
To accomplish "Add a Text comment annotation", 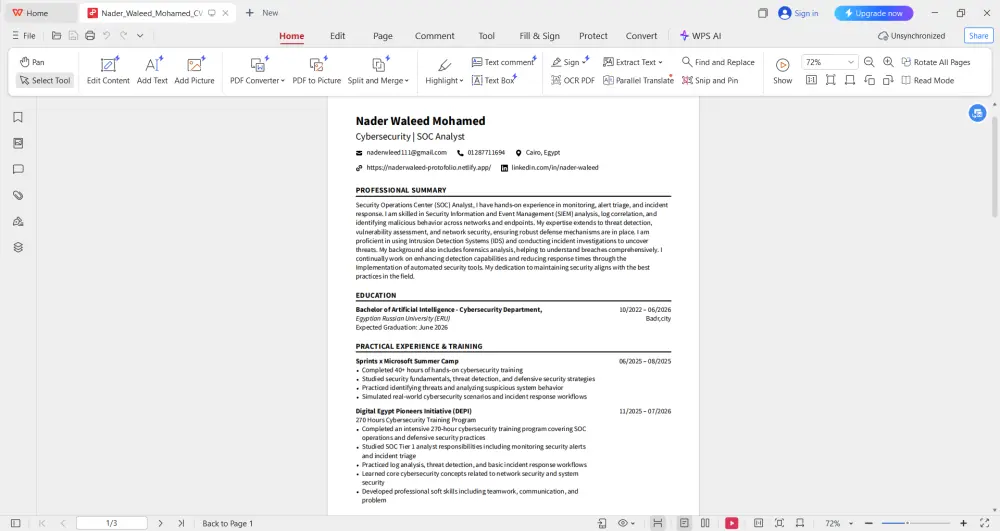I will [x=503, y=62].
